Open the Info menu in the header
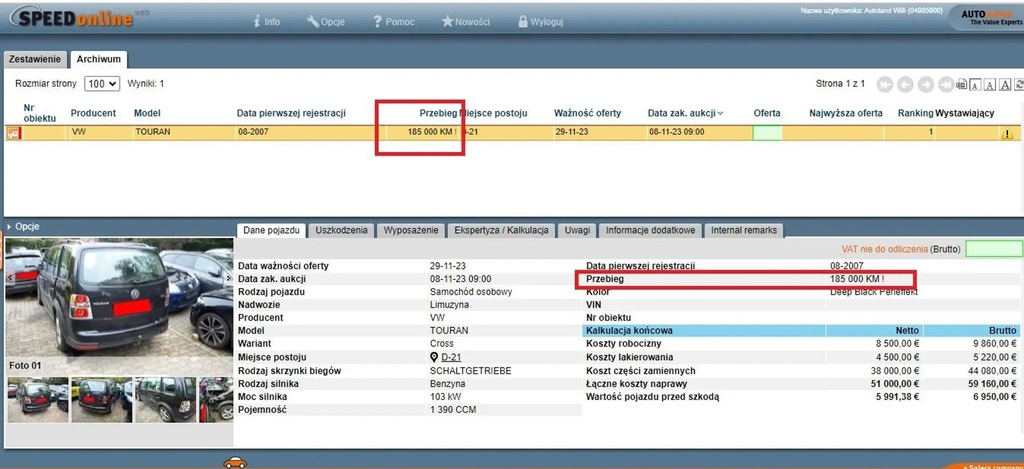 266,22
